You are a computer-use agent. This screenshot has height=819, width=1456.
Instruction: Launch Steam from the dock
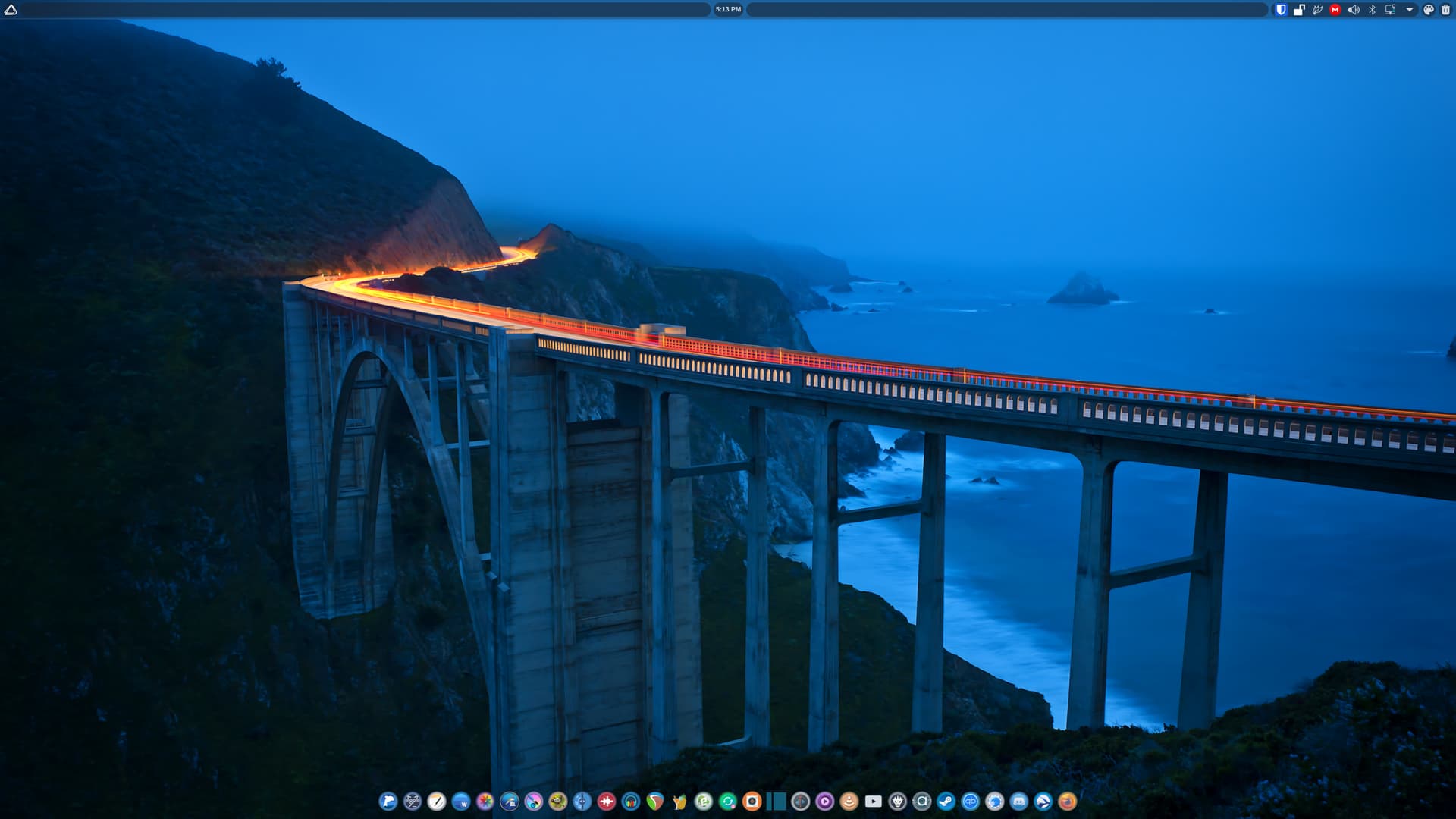pos(946,802)
